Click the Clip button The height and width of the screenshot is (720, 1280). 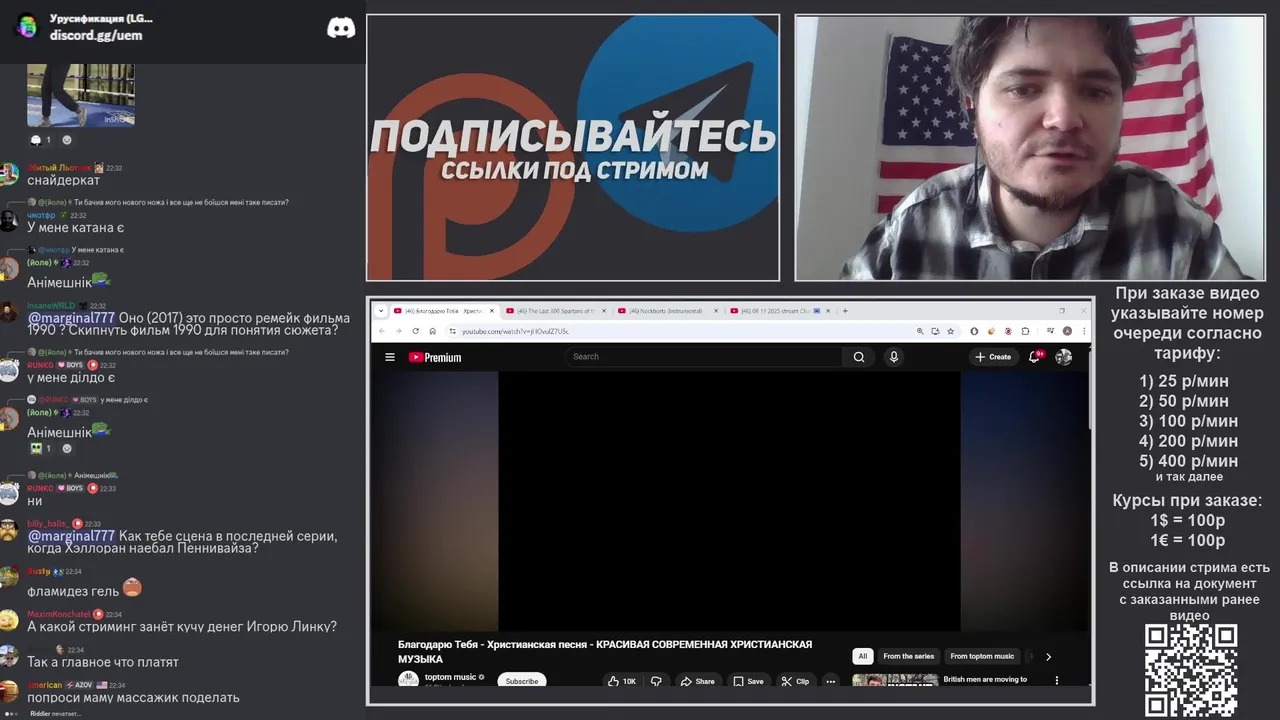[795, 681]
